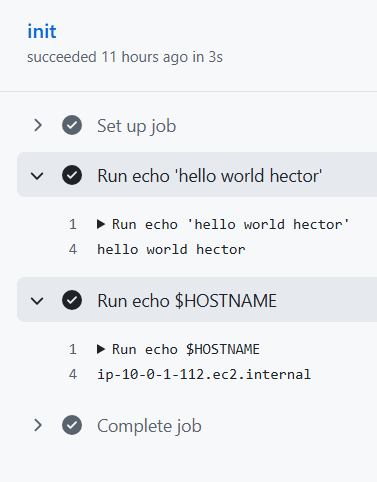Click the Set up job success check icon
The image size is (377, 482).
coord(72,125)
